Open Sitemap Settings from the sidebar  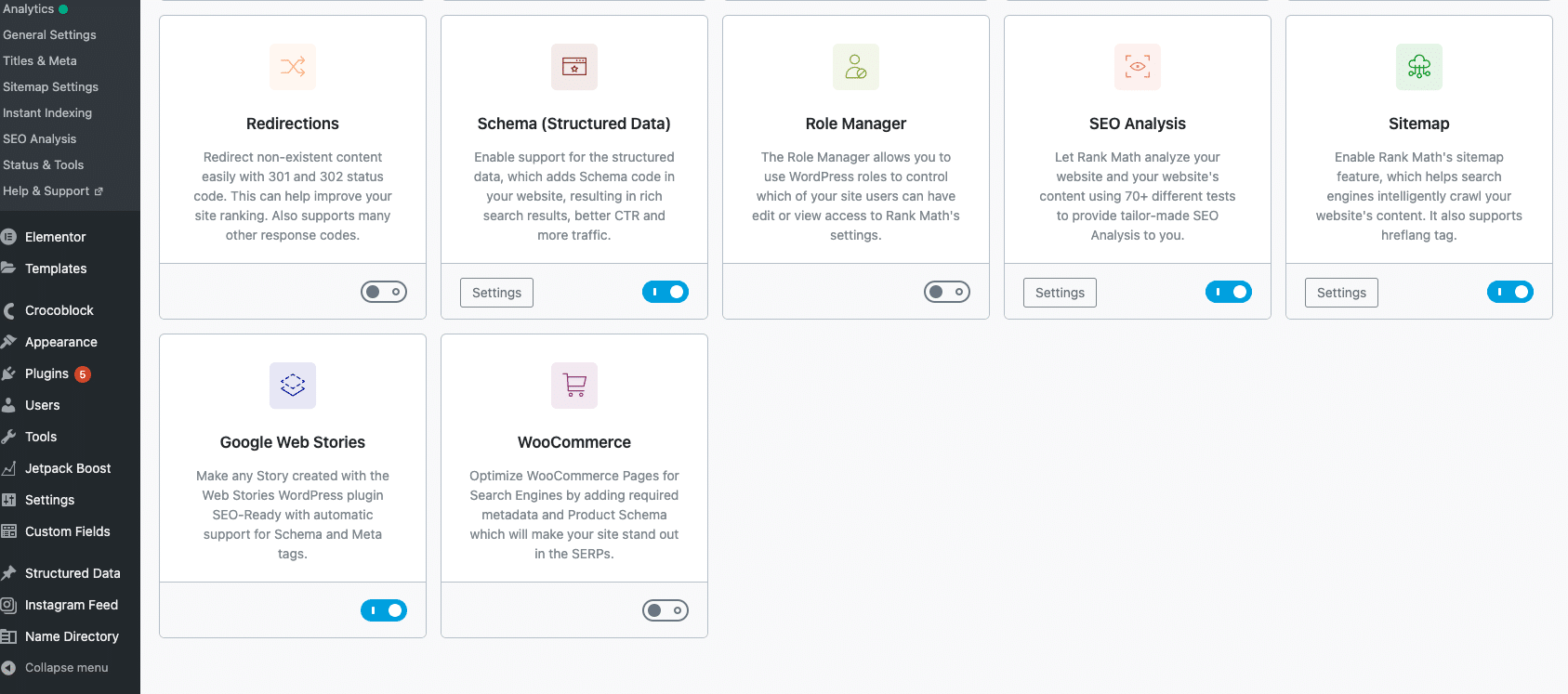[50, 86]
